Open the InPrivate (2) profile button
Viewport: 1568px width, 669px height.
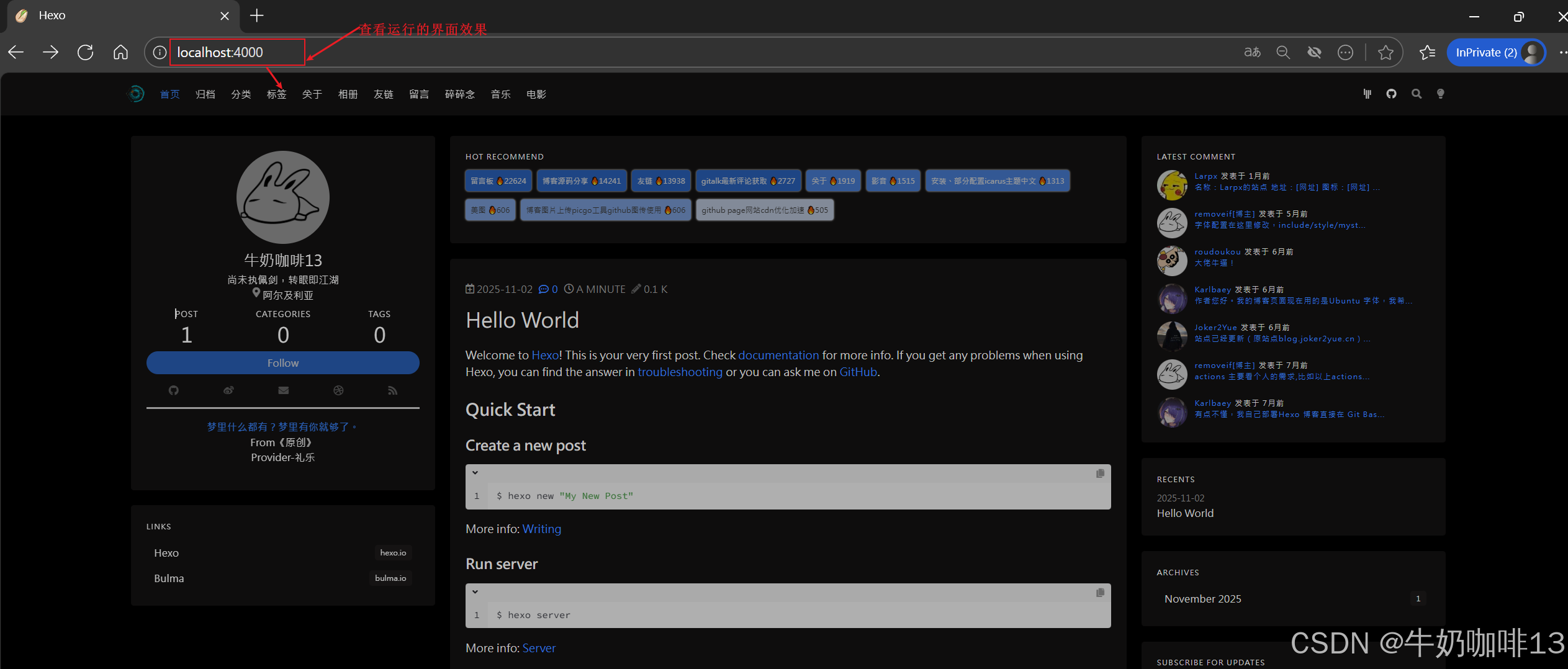click(x=1496, y=52)
